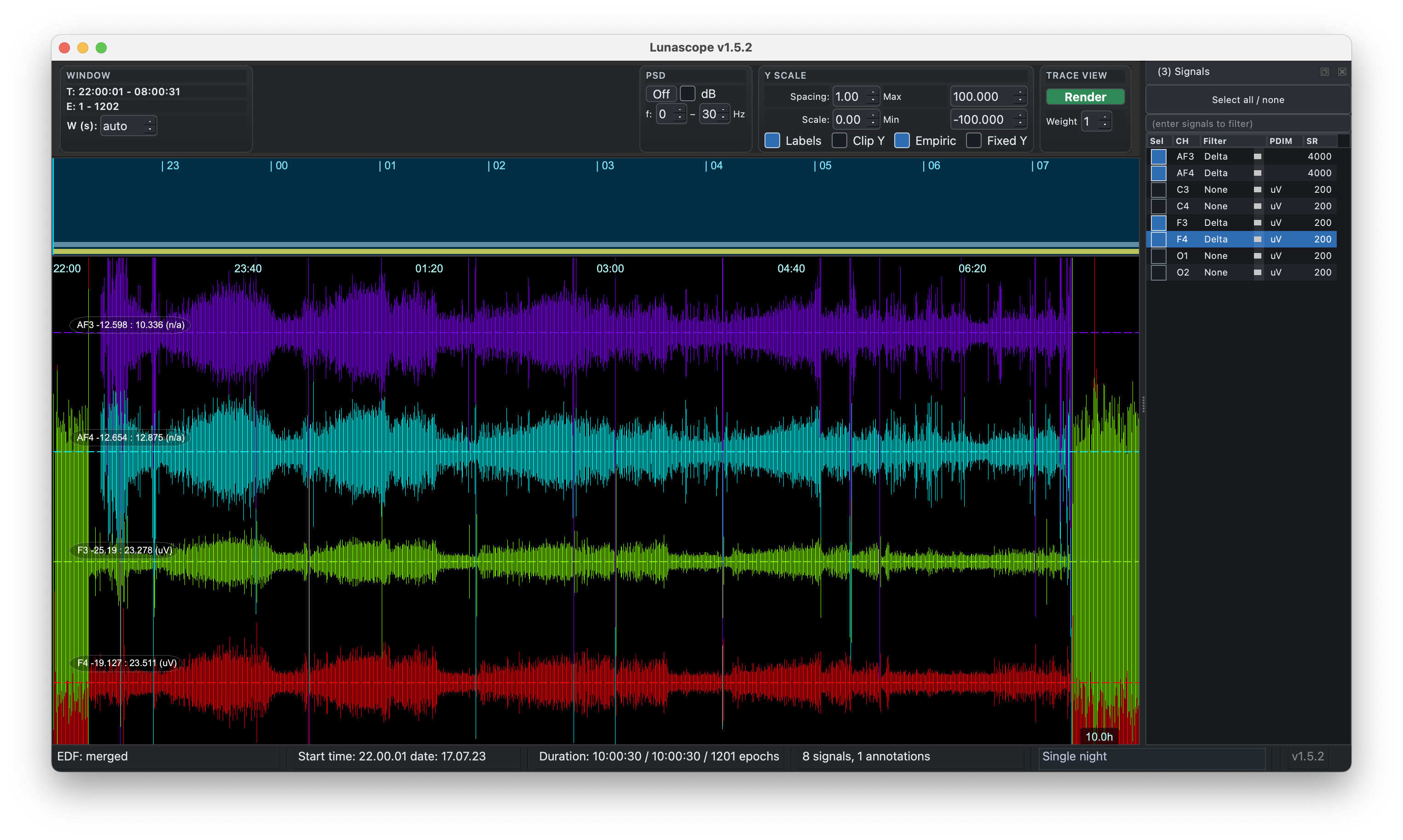Click the color square in AF3 row
1403x840 pixels.
point(1257,157)
